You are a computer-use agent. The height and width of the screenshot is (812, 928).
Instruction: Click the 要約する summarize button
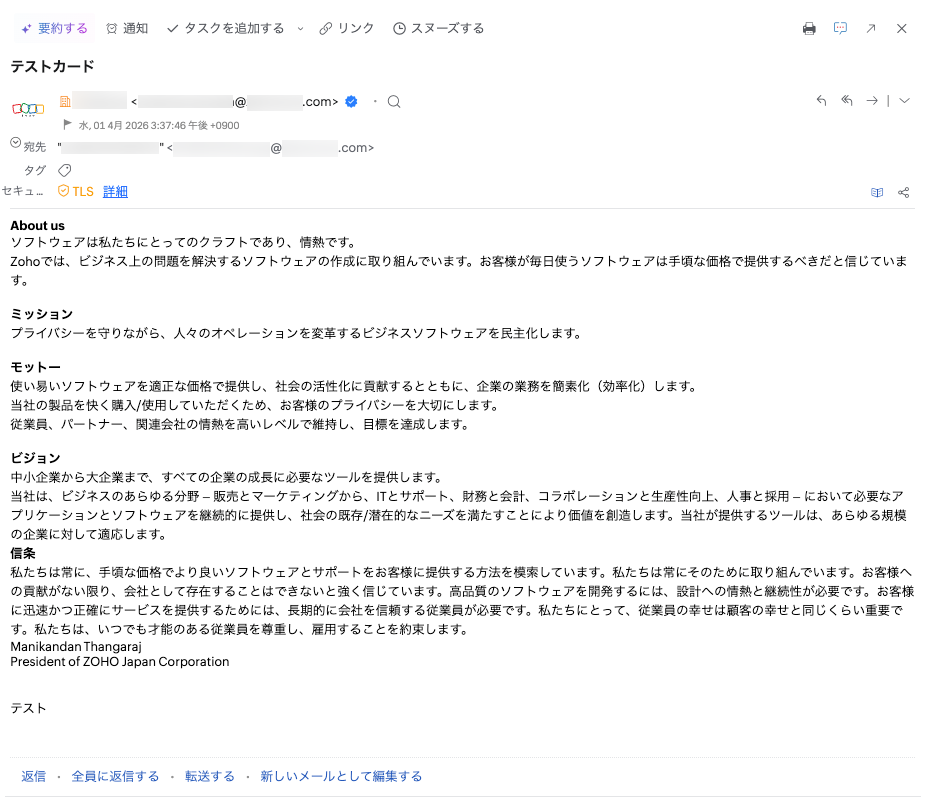pyautogui.click(x=55, y=29)
